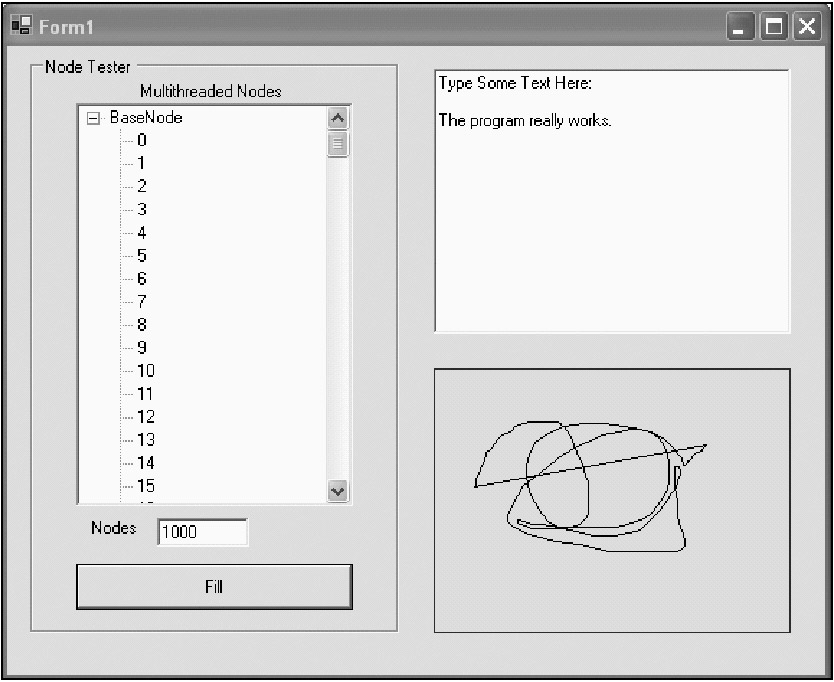Select node 3 in the tree
This screenshot has width=834, height=682.
click(x=142, y=210)
